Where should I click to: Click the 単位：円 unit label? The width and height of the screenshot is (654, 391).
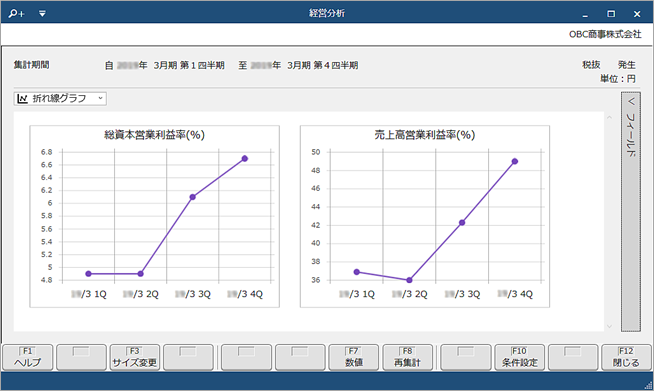pyautogui.click(x=618, y=78)
